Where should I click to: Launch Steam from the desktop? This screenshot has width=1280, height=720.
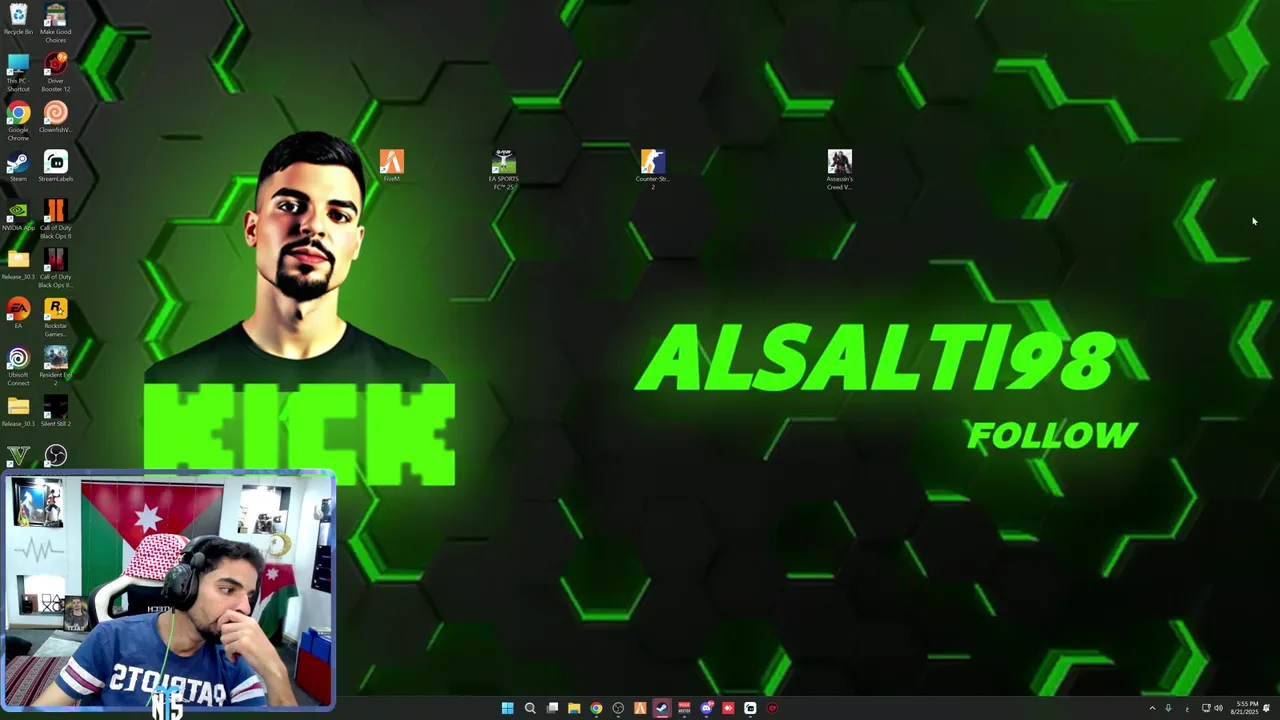coord(18,166)
